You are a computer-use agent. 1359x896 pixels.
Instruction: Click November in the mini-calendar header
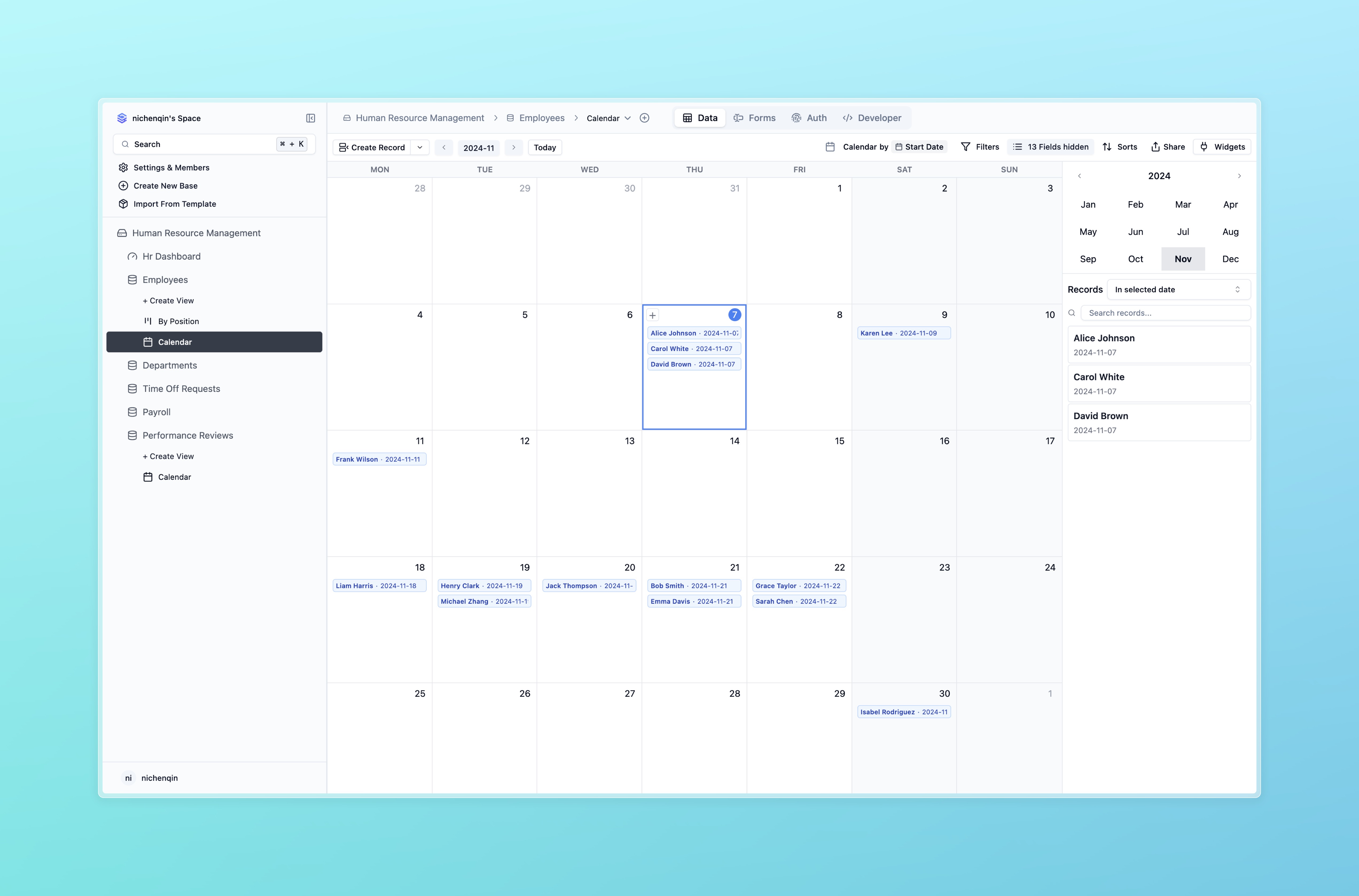click(1183, 258)
